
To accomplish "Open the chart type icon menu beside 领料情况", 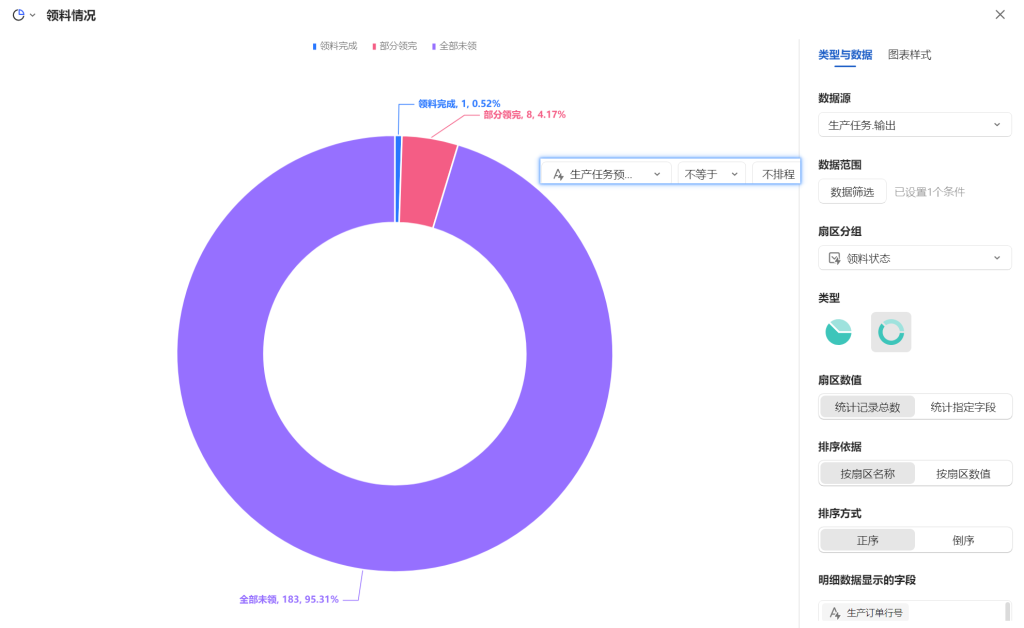I will coord(18,15).
